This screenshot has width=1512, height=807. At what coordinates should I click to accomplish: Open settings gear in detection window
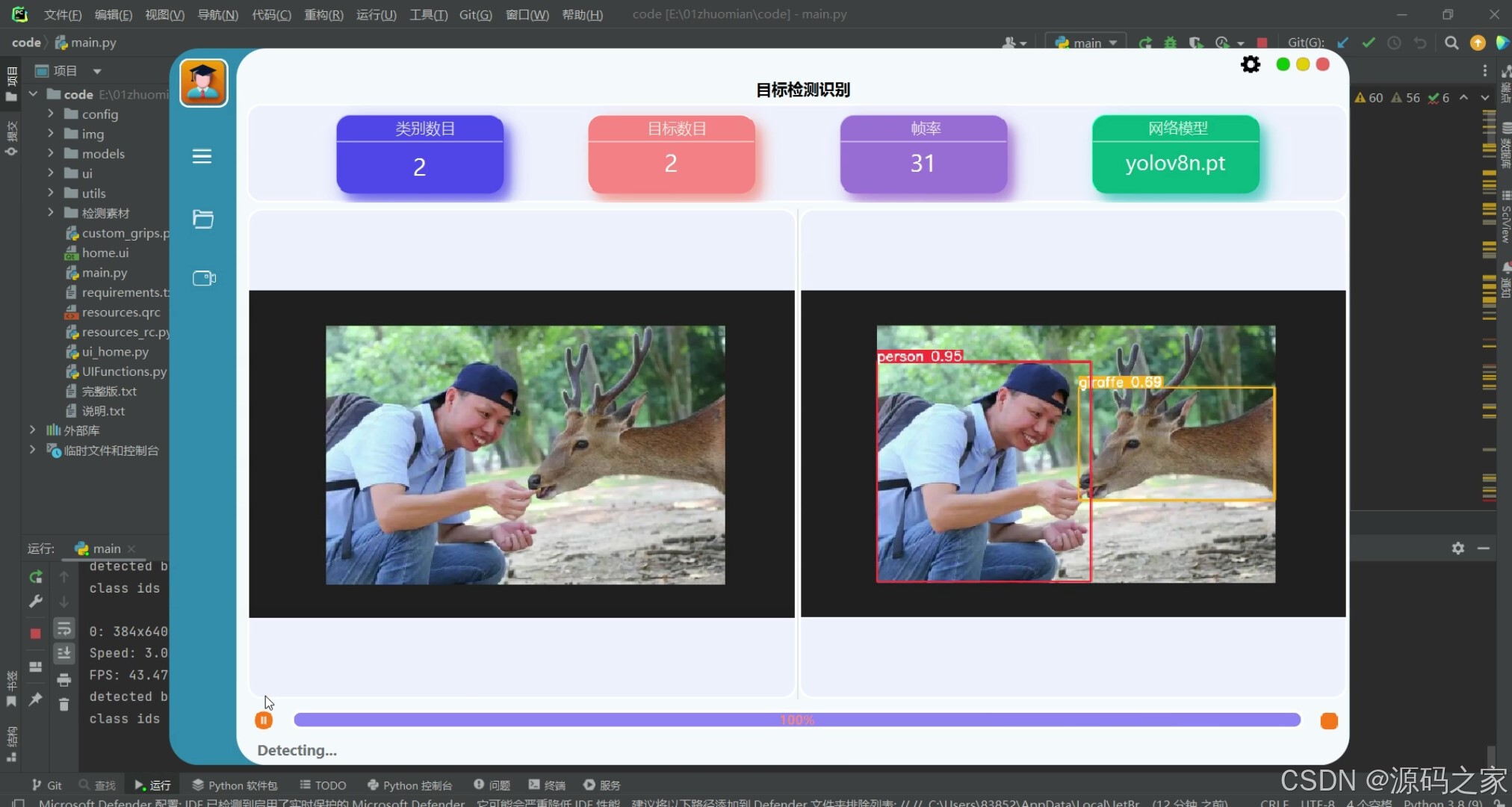tap(1250, 64)
